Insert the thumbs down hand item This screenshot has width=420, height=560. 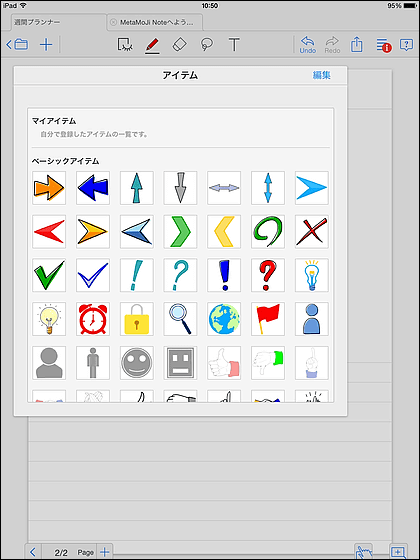(x=268, y=363)
